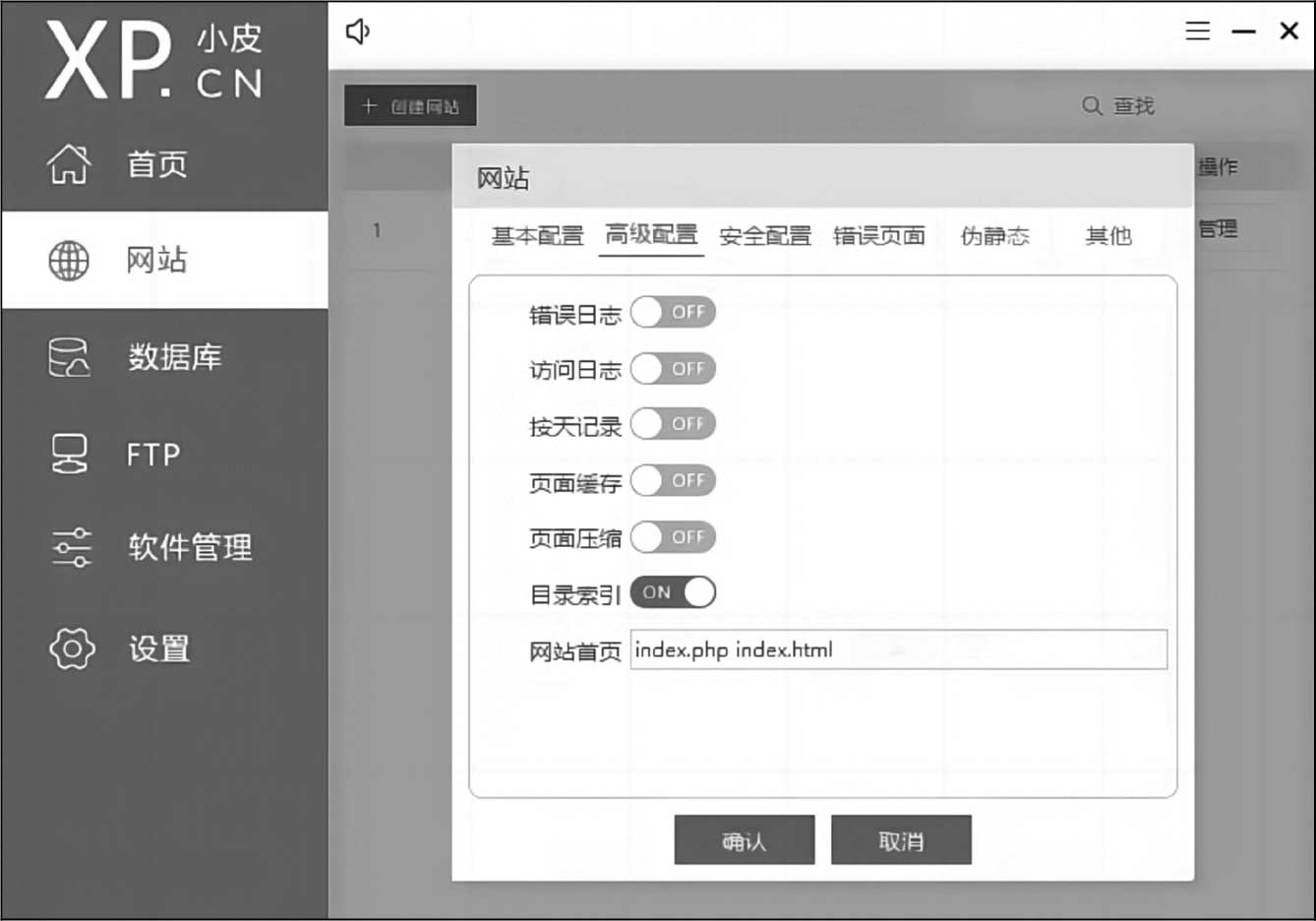Enable the 页面压缩 page compression switch
The width and height of the screenshot is (1316, 921).
coord(673,537)
